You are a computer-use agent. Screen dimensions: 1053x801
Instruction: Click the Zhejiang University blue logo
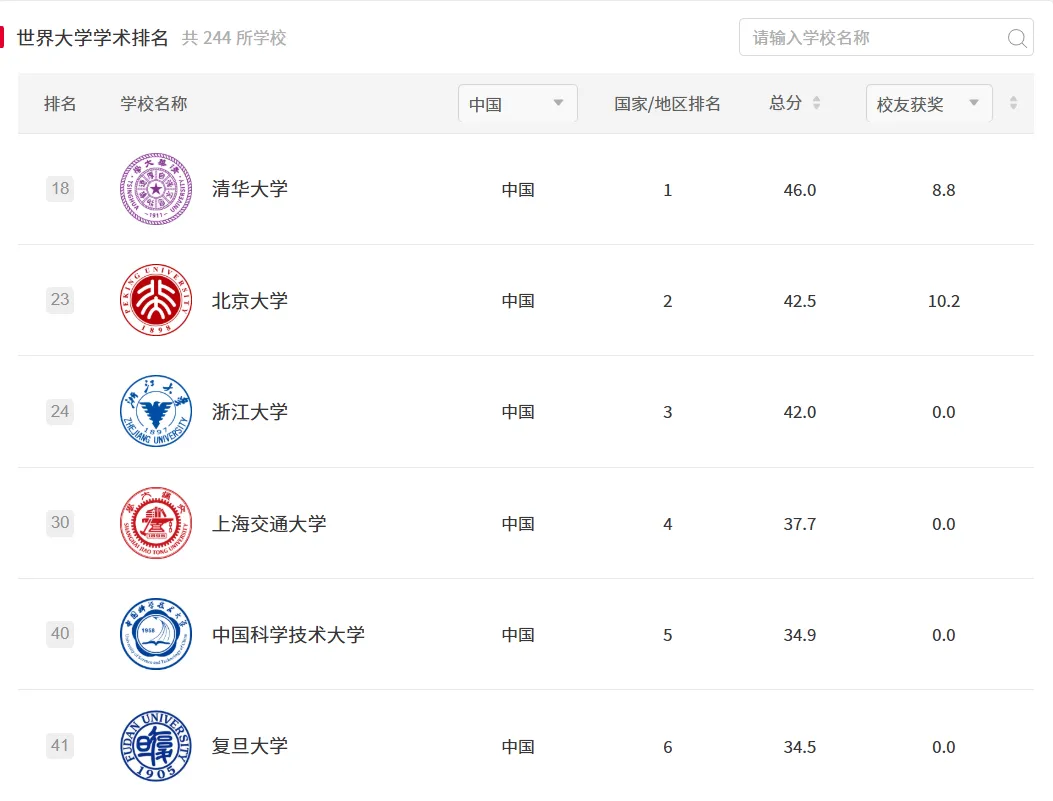point(155,411)
